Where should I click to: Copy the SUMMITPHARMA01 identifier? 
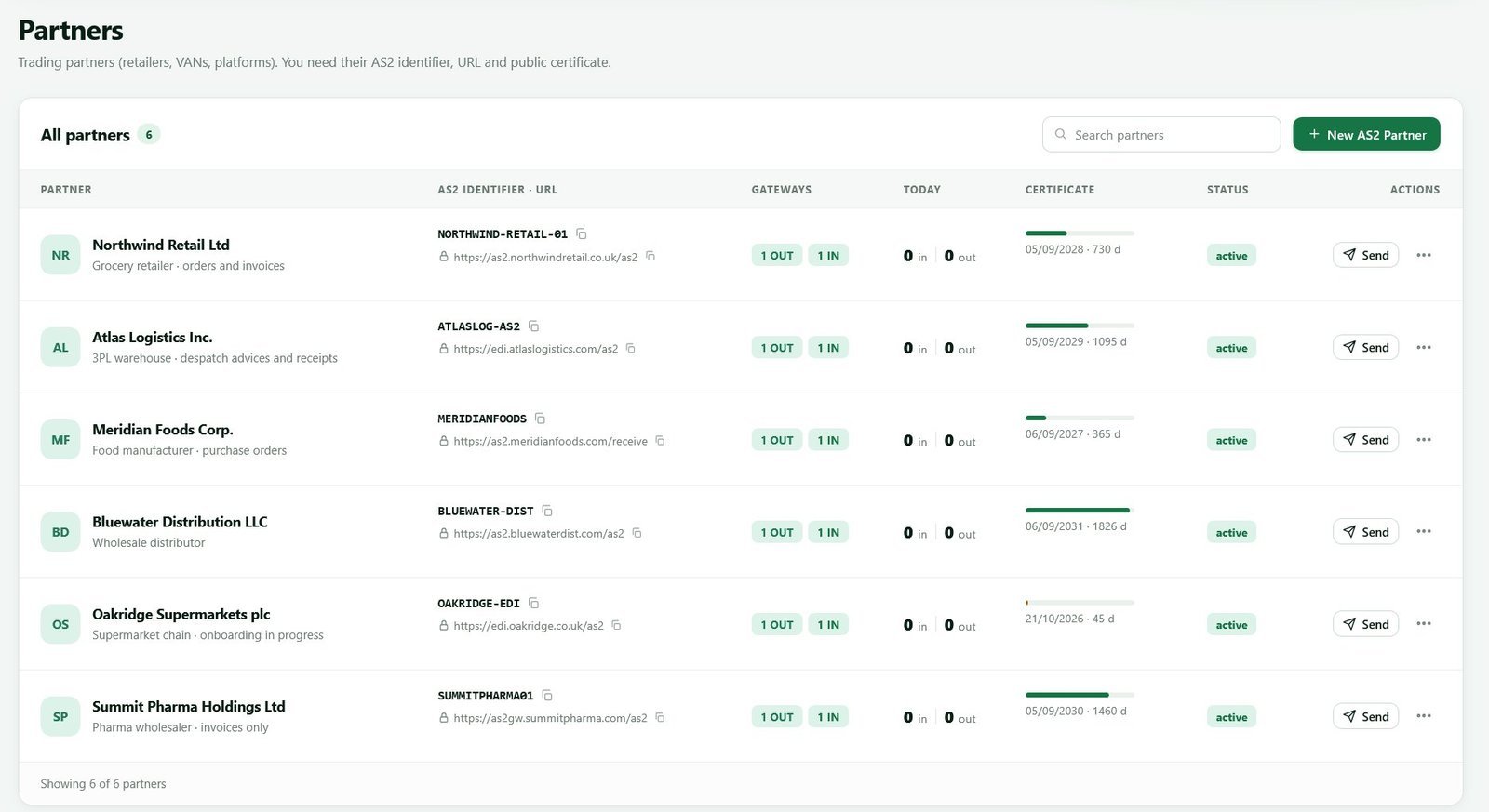click(547, 695)
